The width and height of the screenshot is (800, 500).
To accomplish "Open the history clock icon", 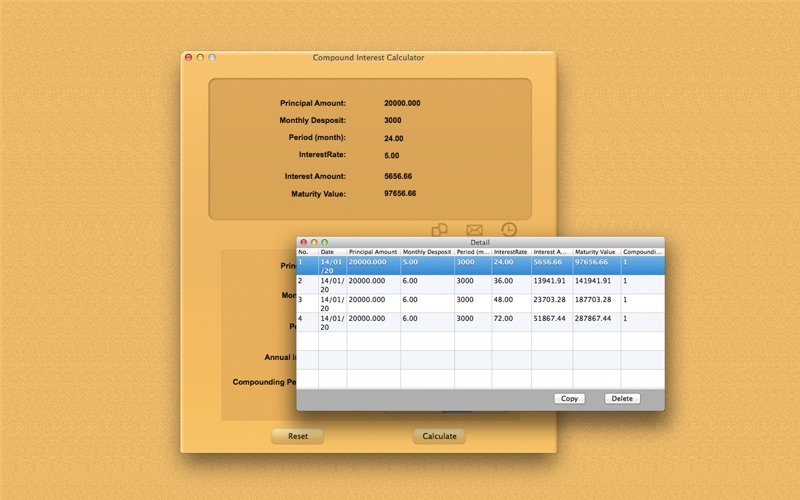I will [x=509, y=230].
